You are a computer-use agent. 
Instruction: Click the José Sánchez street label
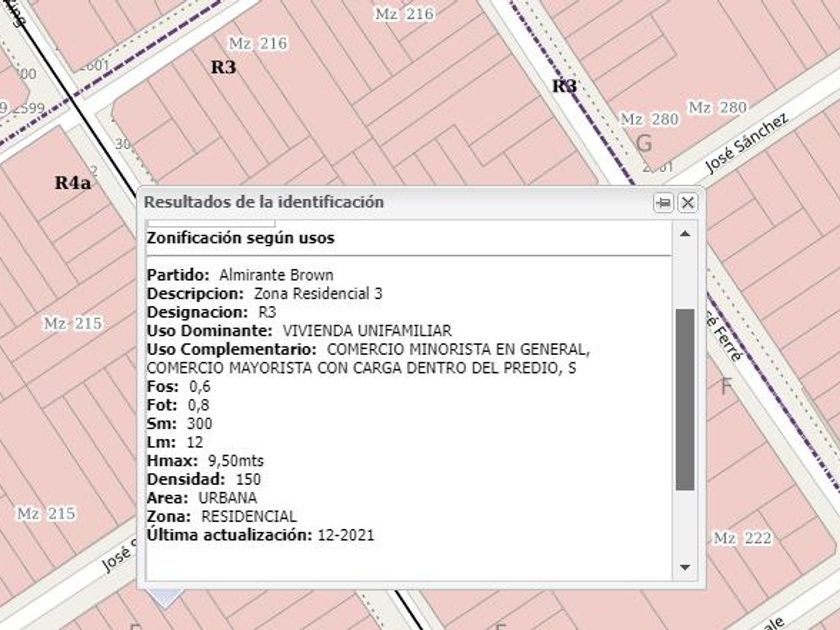747,143
